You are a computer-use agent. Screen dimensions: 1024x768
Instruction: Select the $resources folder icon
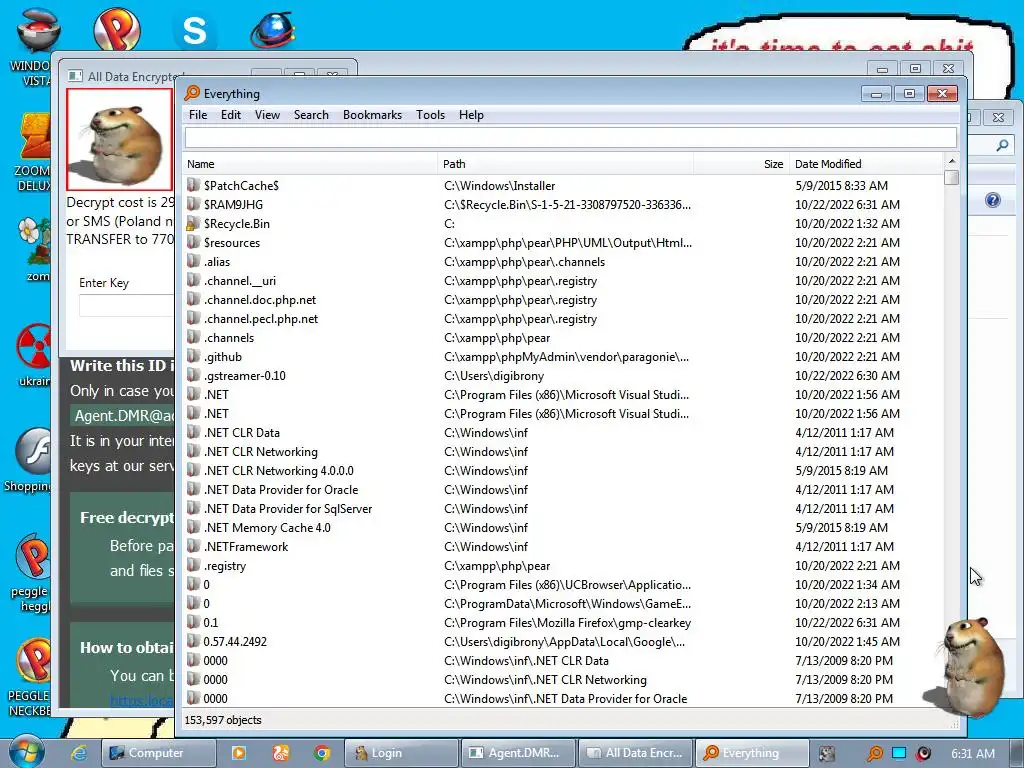tap(193, 242)
